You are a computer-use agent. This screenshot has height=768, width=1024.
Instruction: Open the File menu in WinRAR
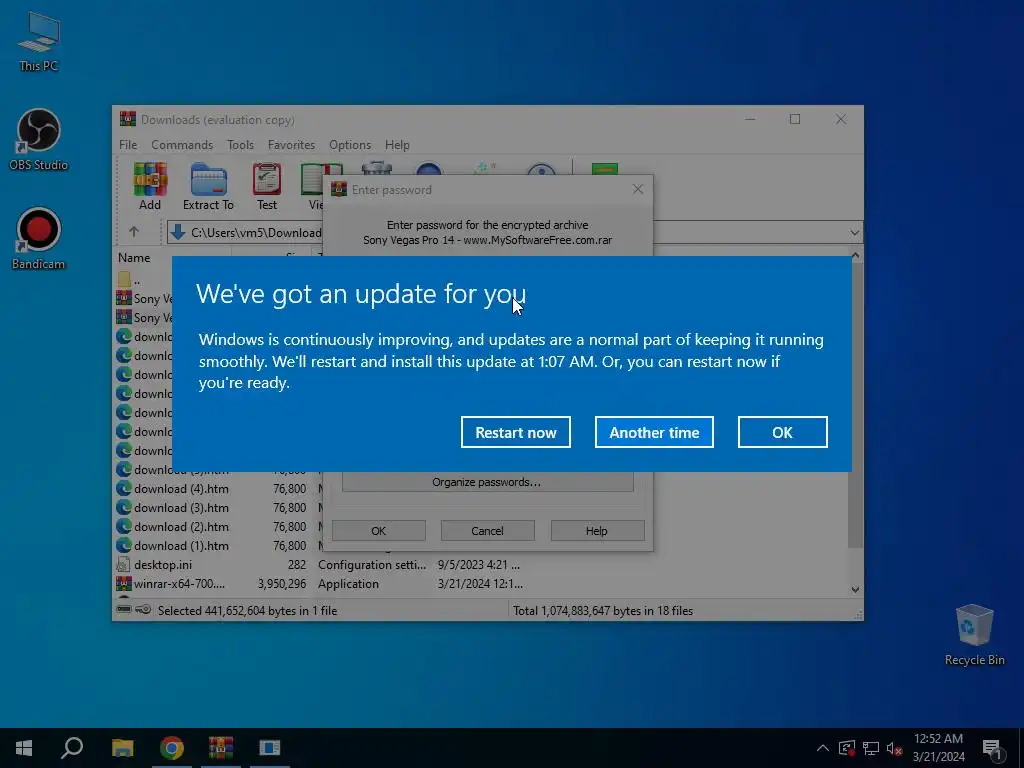[128, 145]
